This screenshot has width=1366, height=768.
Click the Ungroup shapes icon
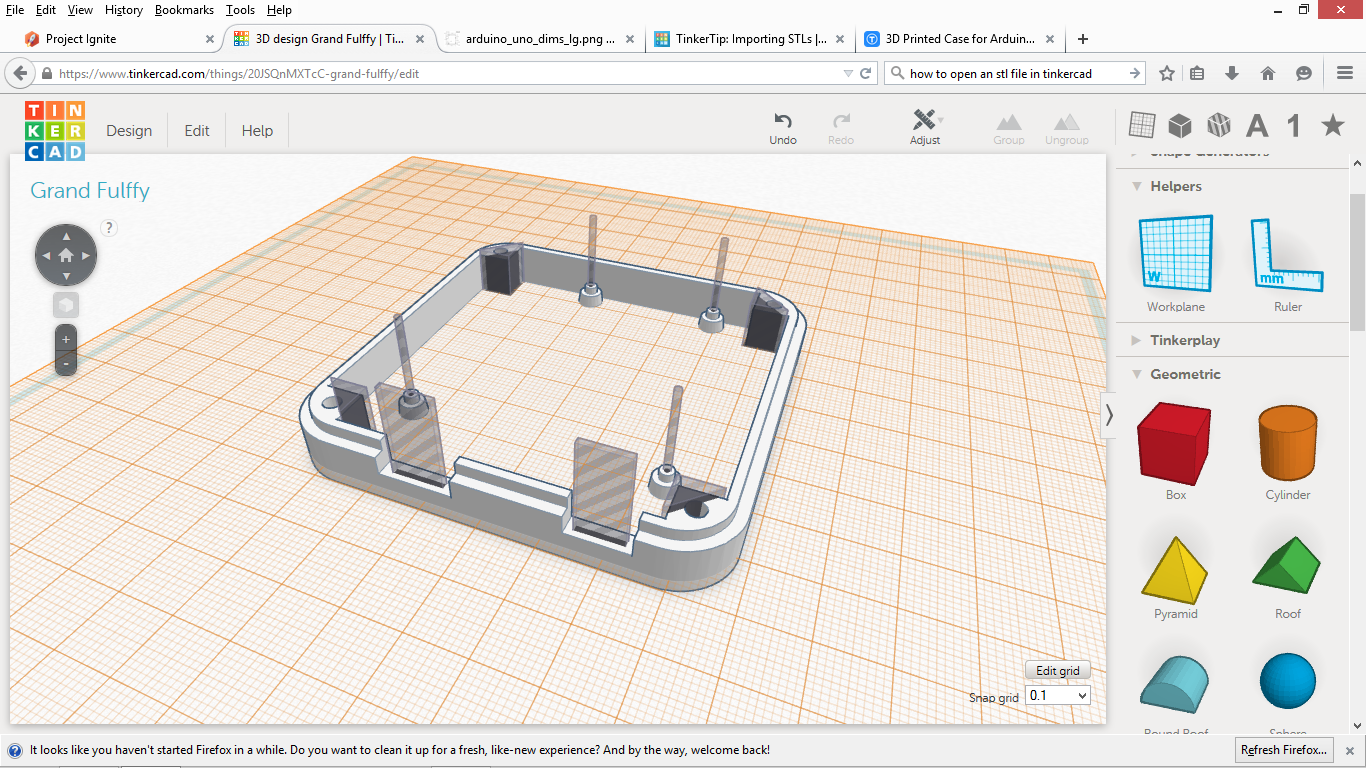(1067, 128)
